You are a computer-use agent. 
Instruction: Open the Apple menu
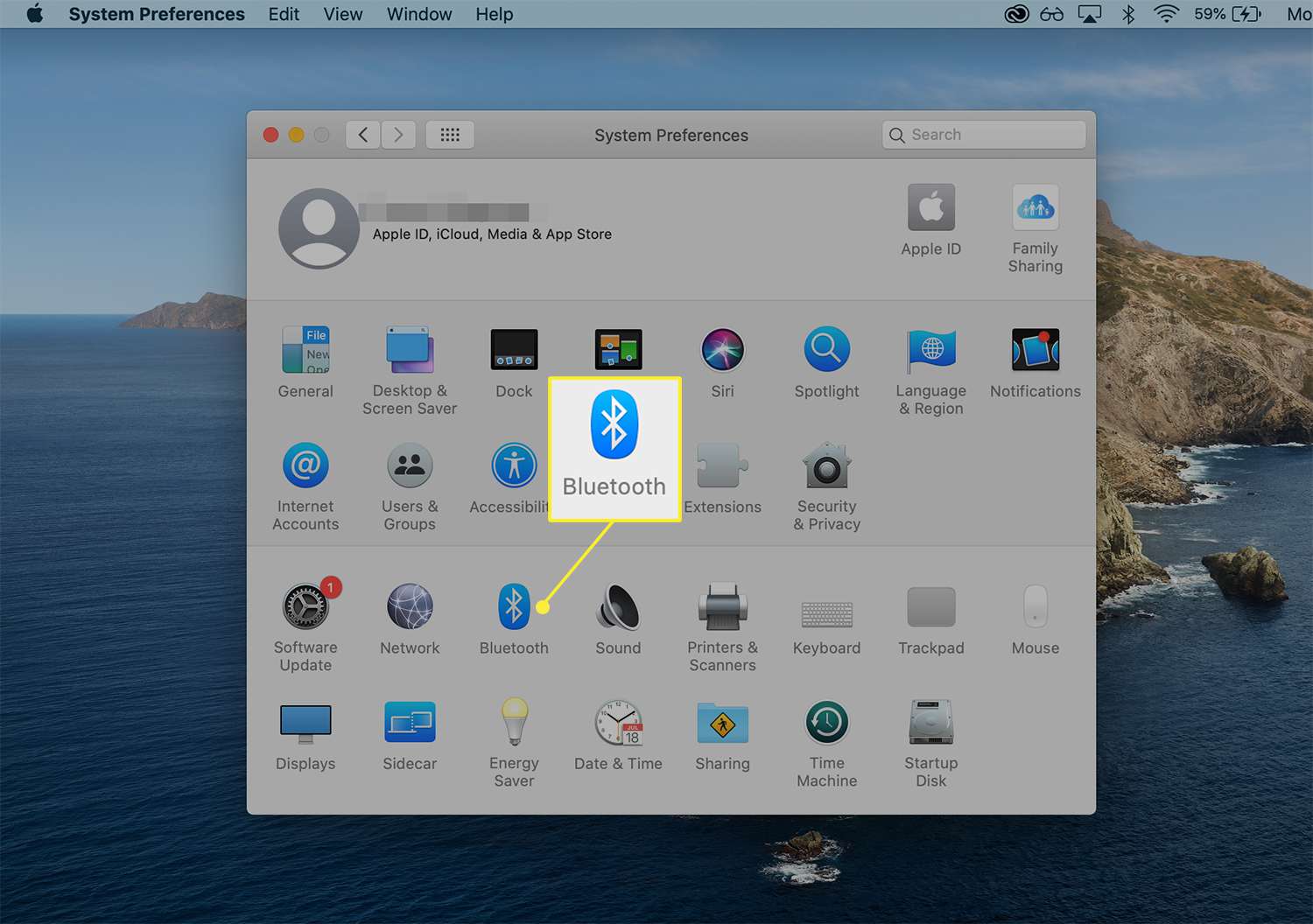pos(35,14)
